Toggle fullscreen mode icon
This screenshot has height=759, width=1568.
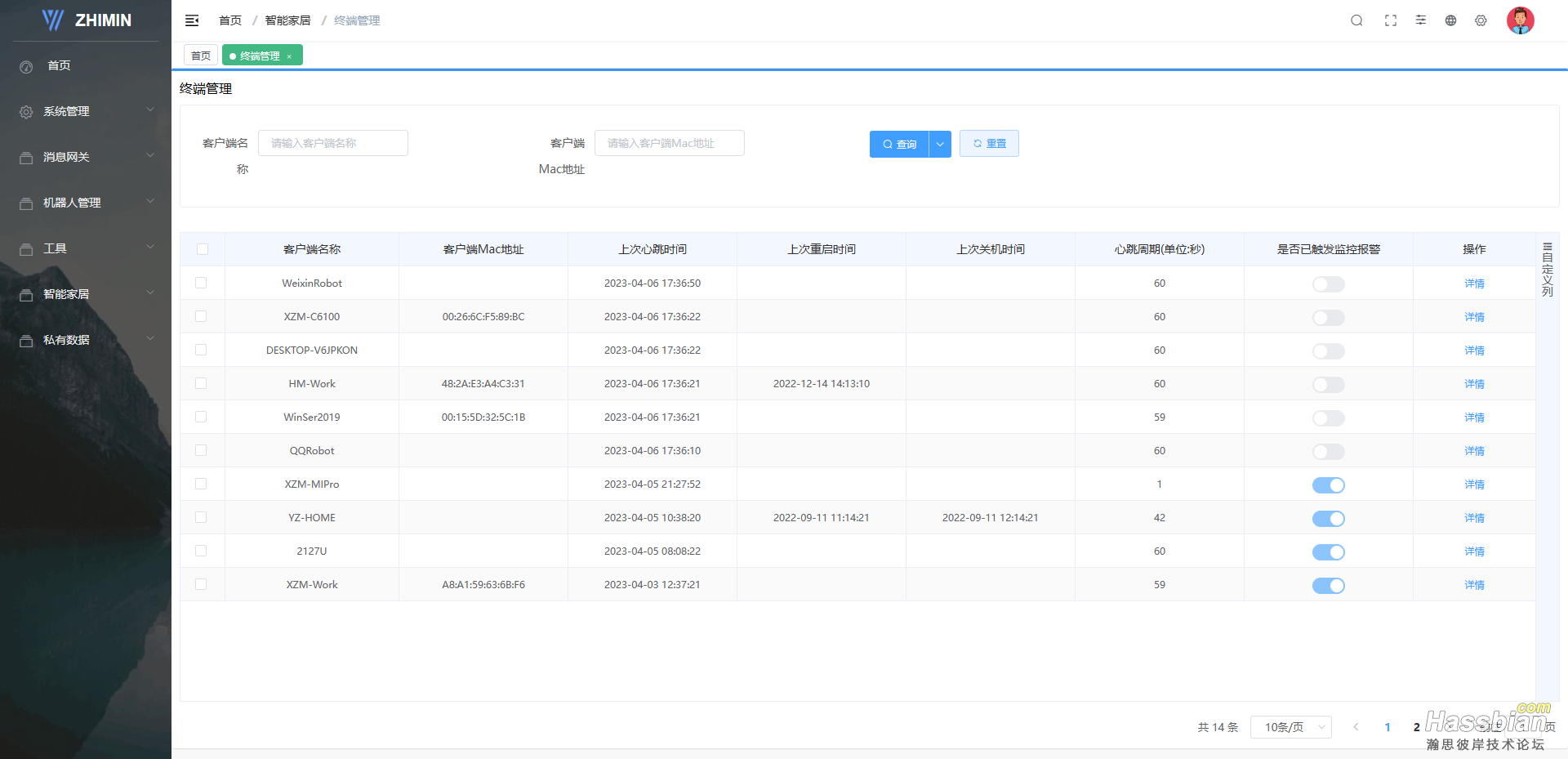point(1391,20)
